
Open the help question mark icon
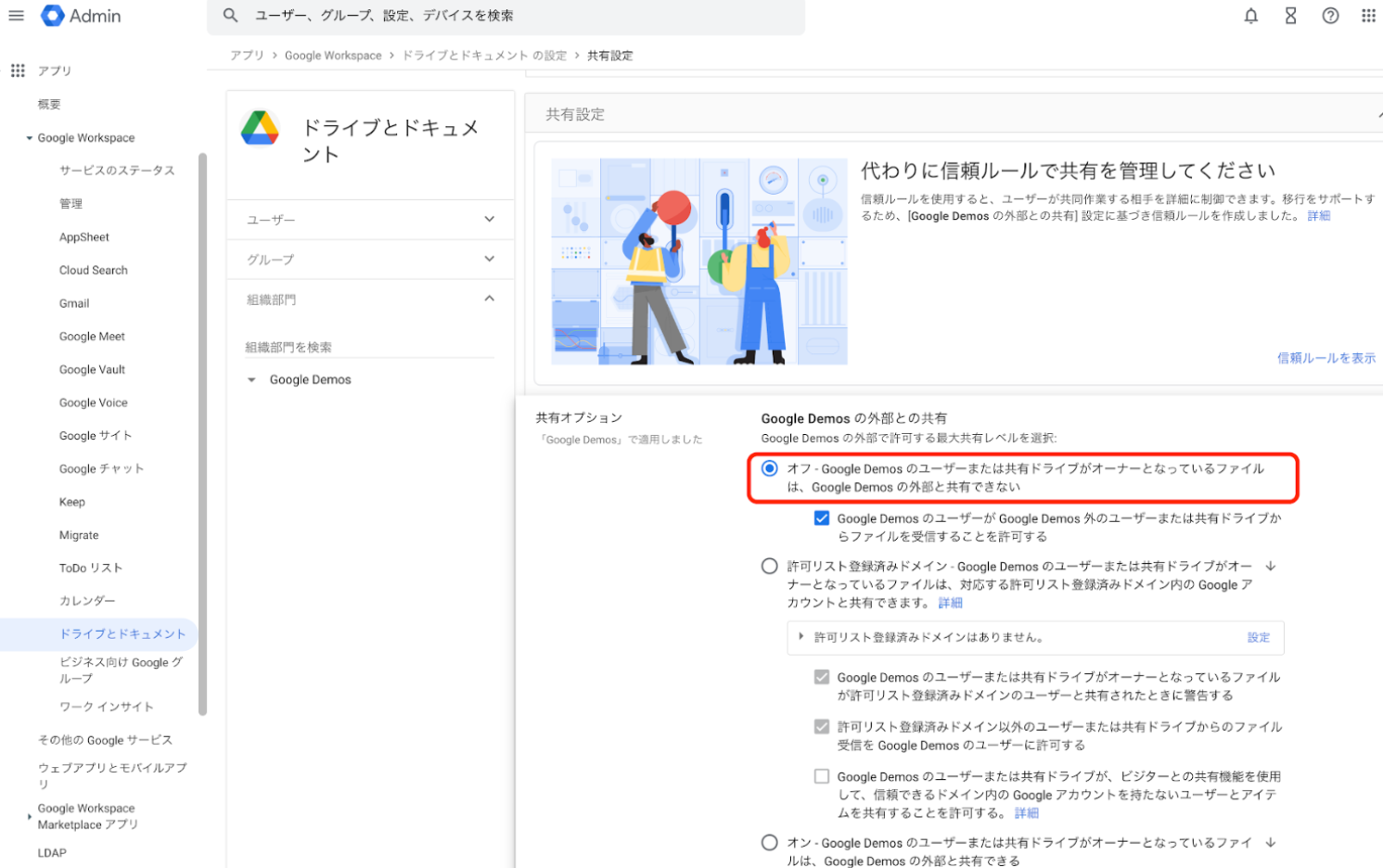pos(1330,16)
